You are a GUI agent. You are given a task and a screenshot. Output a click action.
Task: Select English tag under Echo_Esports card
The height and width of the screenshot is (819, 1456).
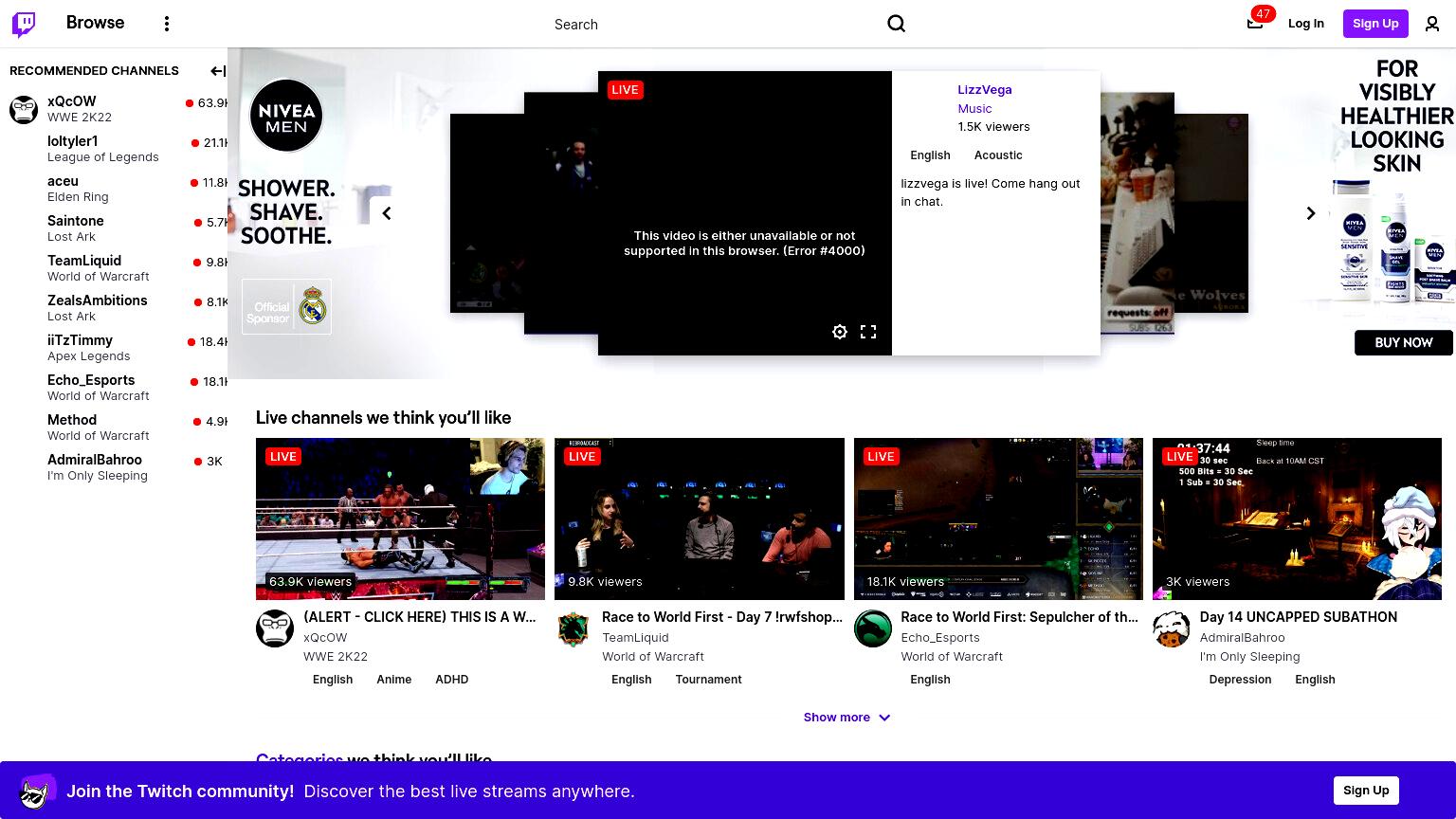tap(930, 680)
